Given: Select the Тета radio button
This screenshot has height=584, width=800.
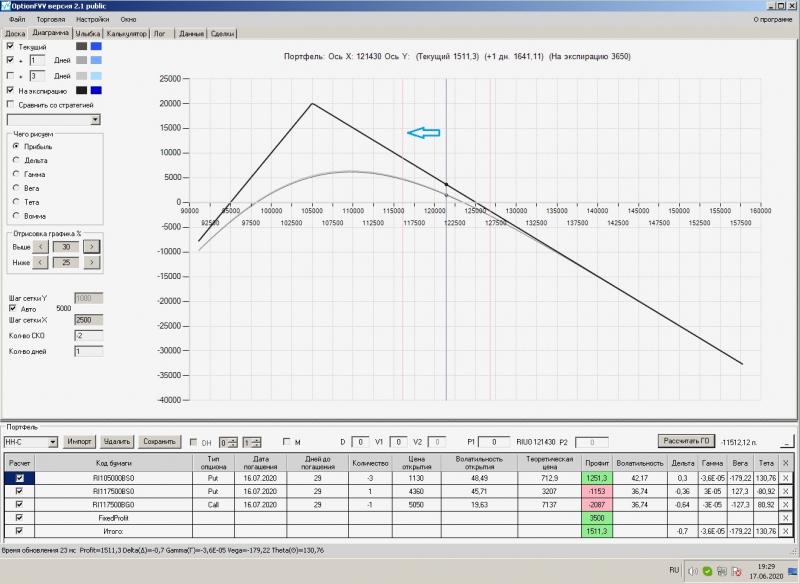Looking at the screenshot, I should click(16, 201).
